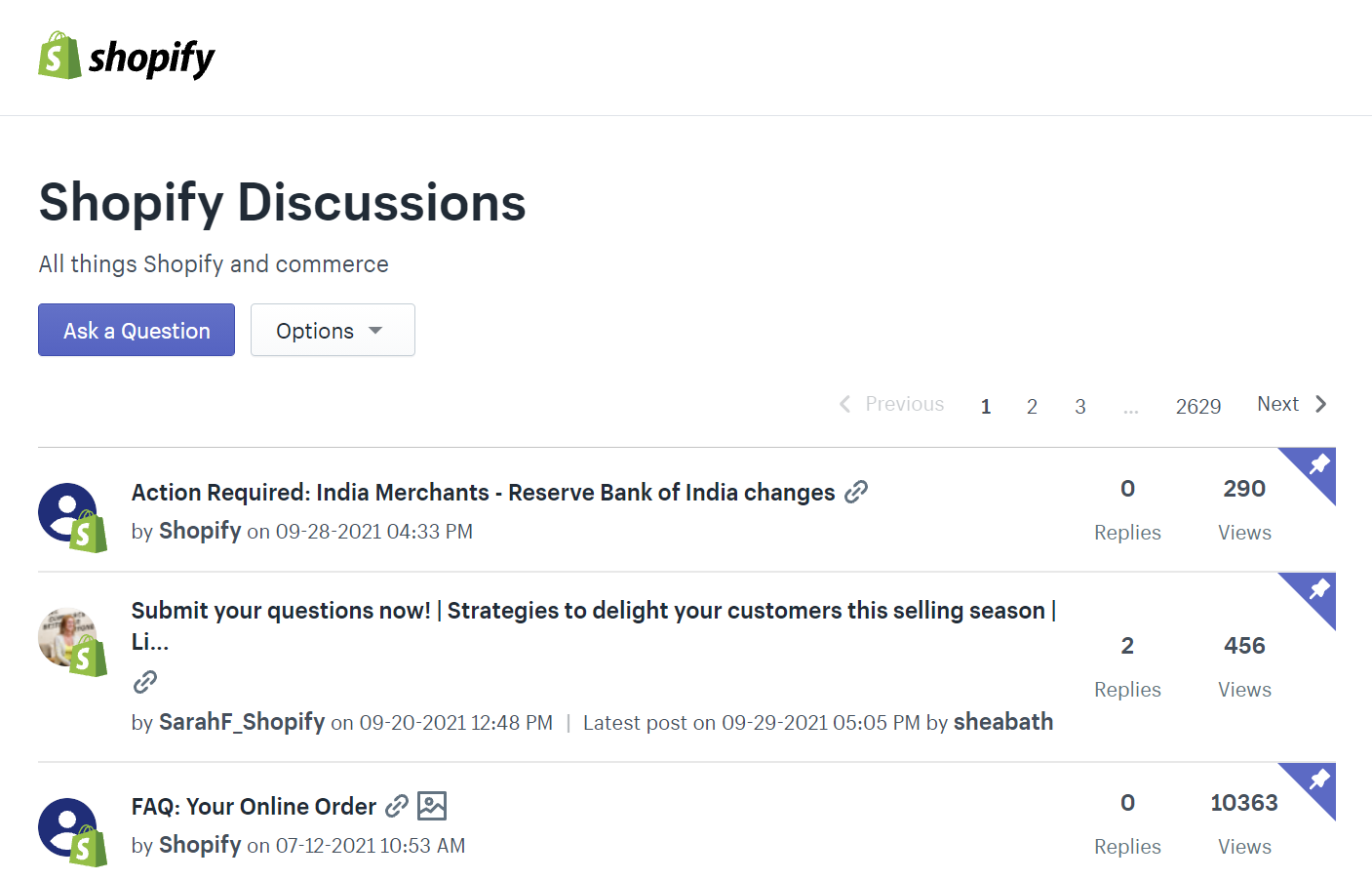The width and height of the screenshot is (1372, 880).
Task: Click SarahF_Shopify avatar image
Action: pos(72,641)
